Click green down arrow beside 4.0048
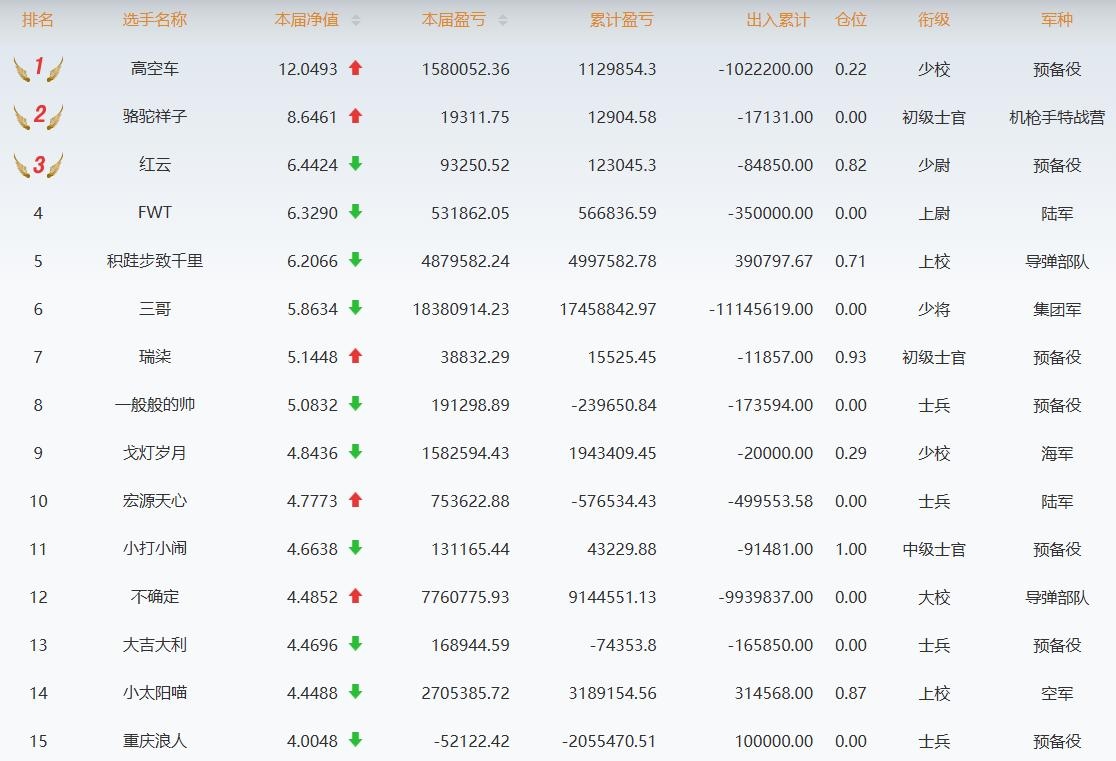Image resolution: width=1116 pixels, height=761 pixels. coord(355,740)
